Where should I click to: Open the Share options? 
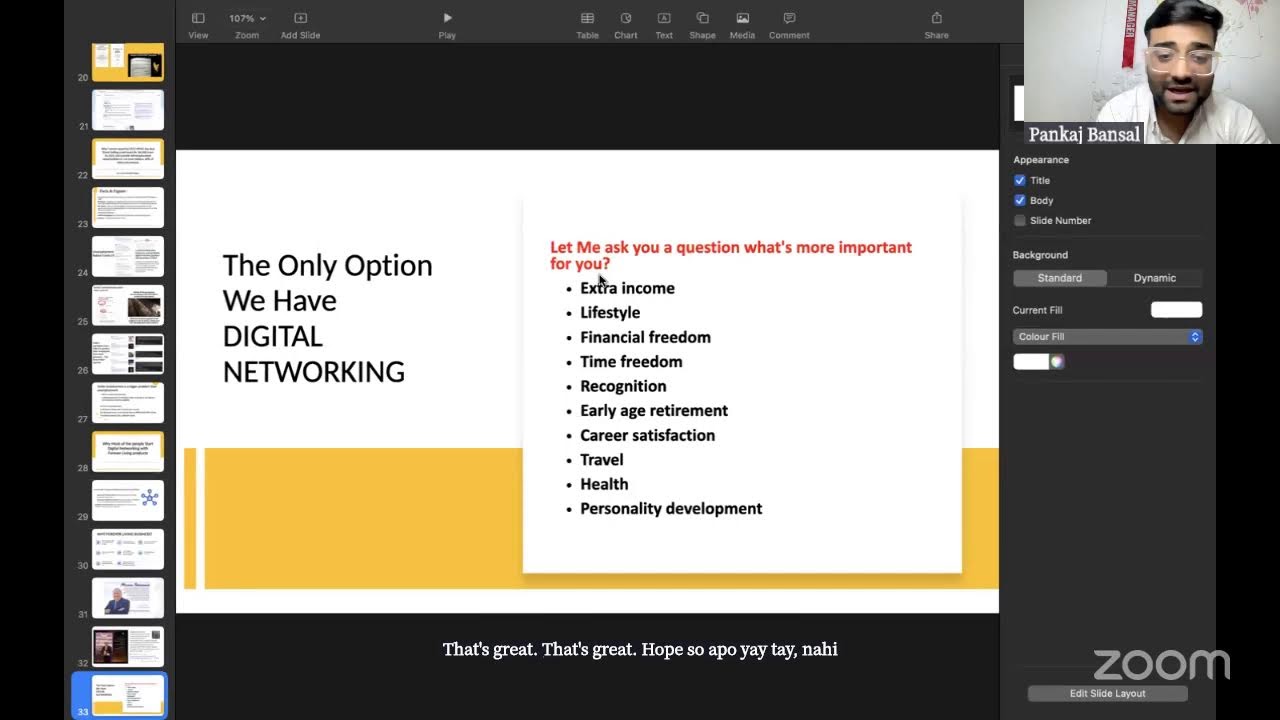936,25
